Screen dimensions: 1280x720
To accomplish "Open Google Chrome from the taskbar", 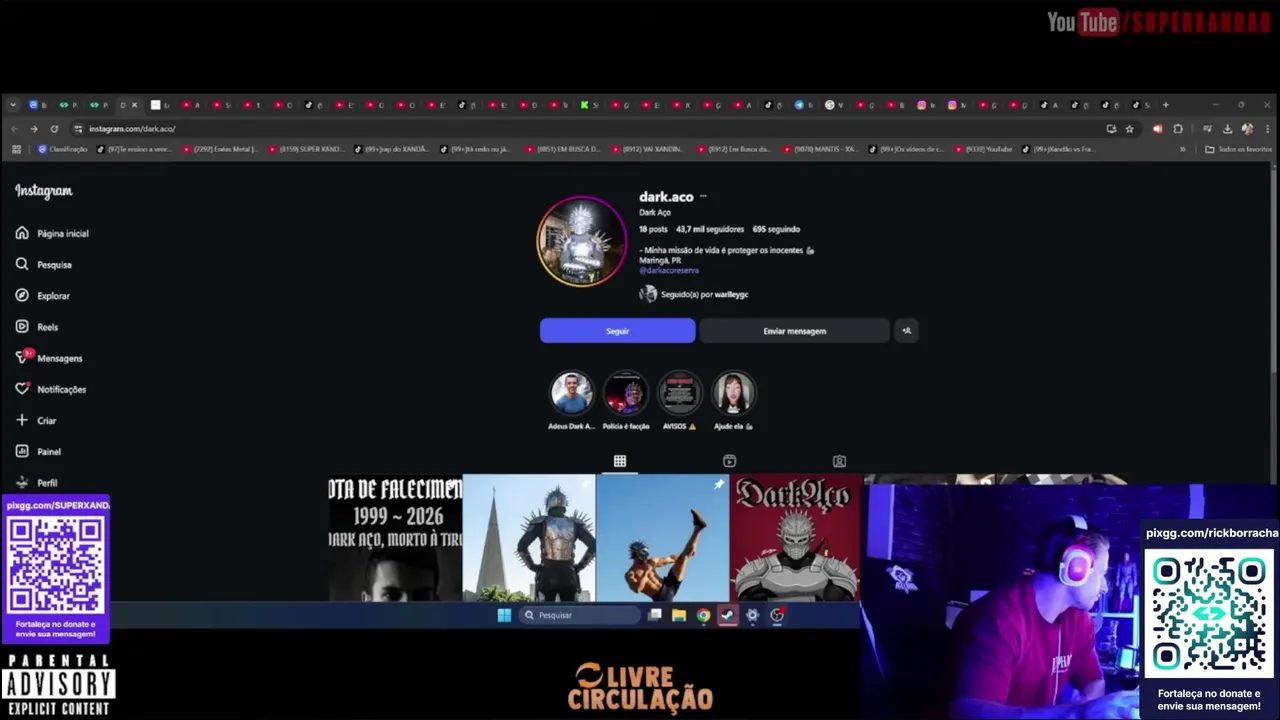I will [703, 615].
